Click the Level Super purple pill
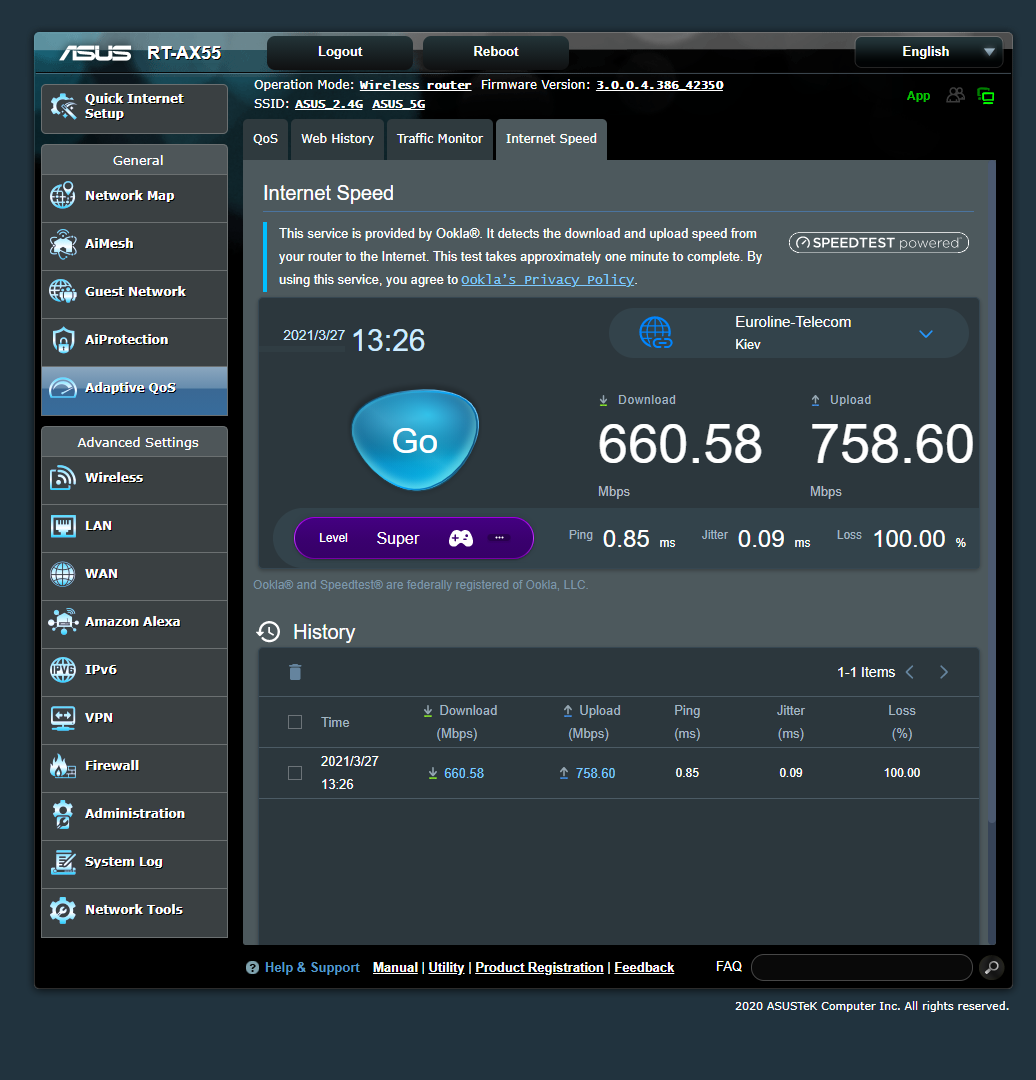The height and width of the screenshot is (1080, 1036). [413, 538]
